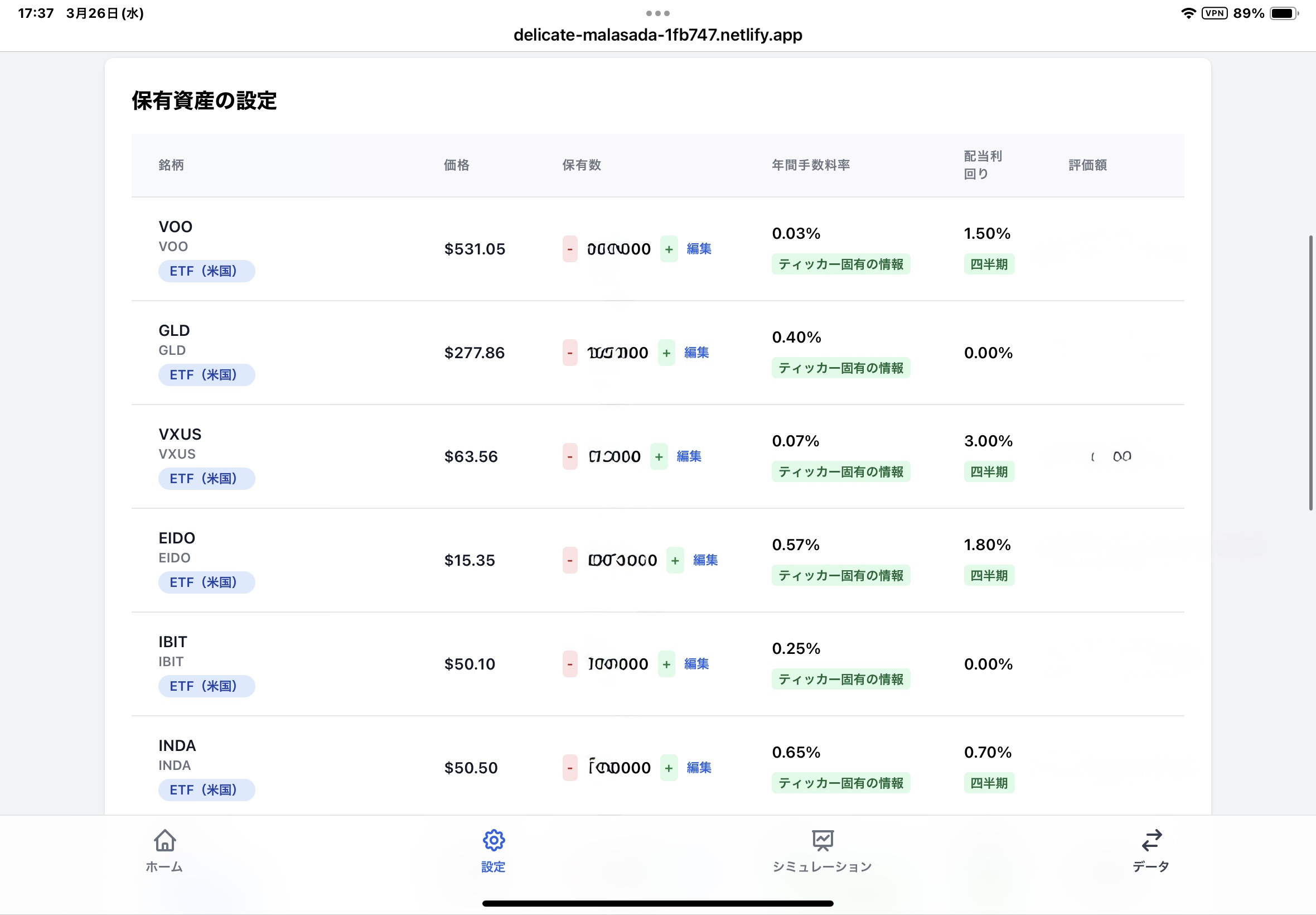
Task: Edit VXUS holdings via 編集 link
Action: tap(689, 456)
